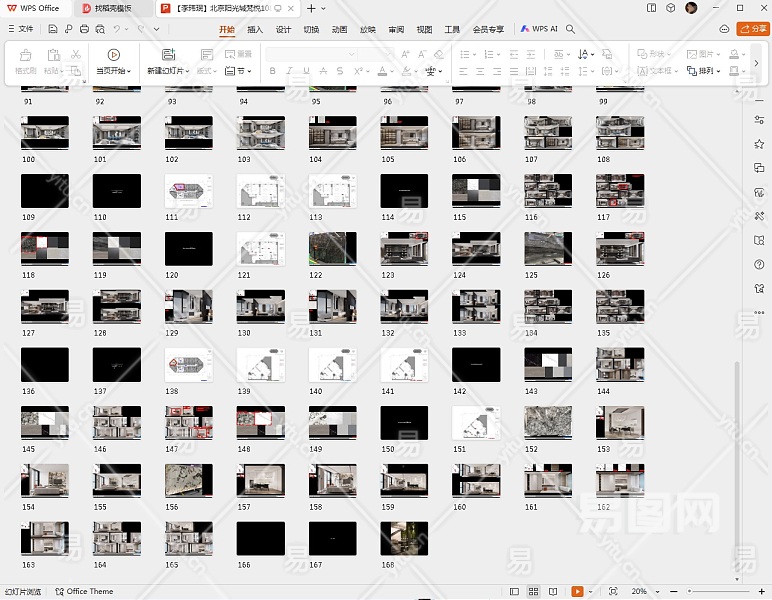Open WPS AI from the menu bar
The width and height of the screenshot is (772, 600).
click(x=538, y=30)
